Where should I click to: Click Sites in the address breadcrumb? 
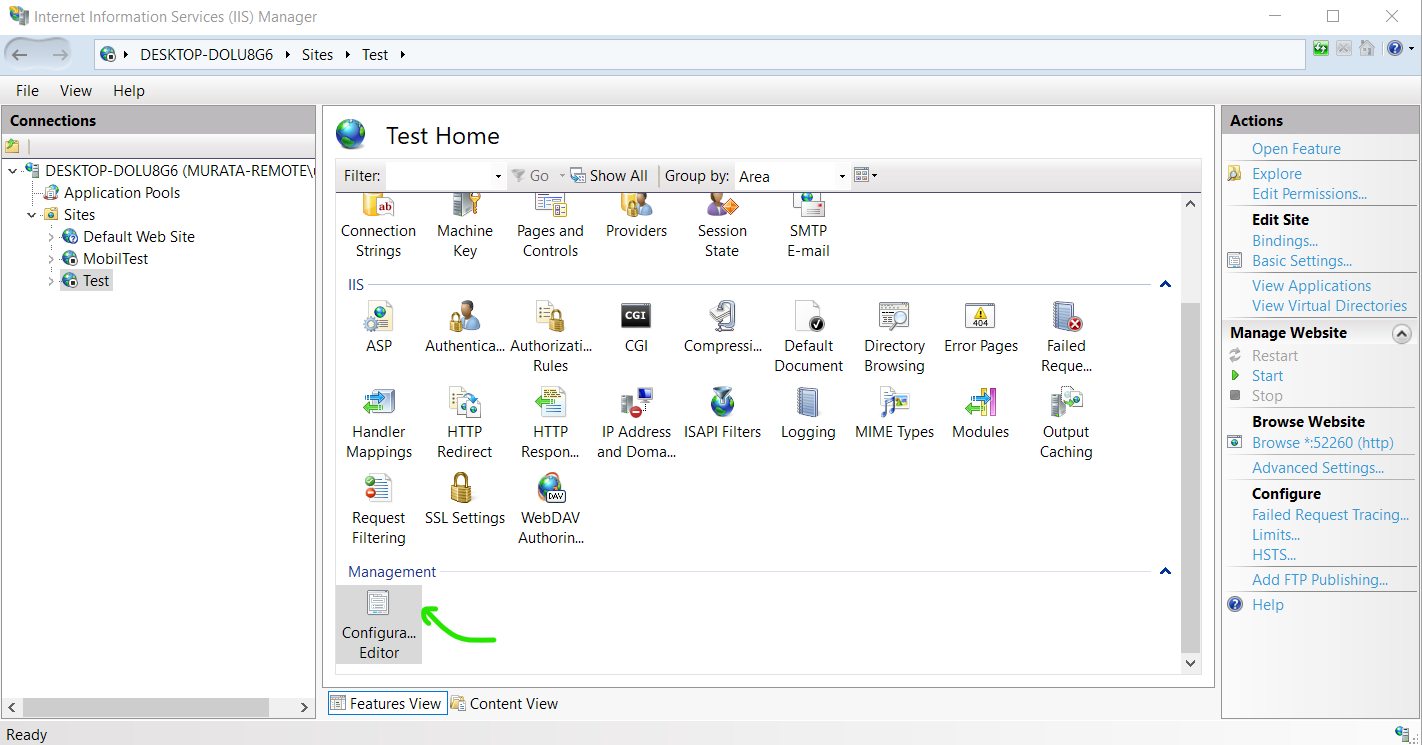pos(317,55)
